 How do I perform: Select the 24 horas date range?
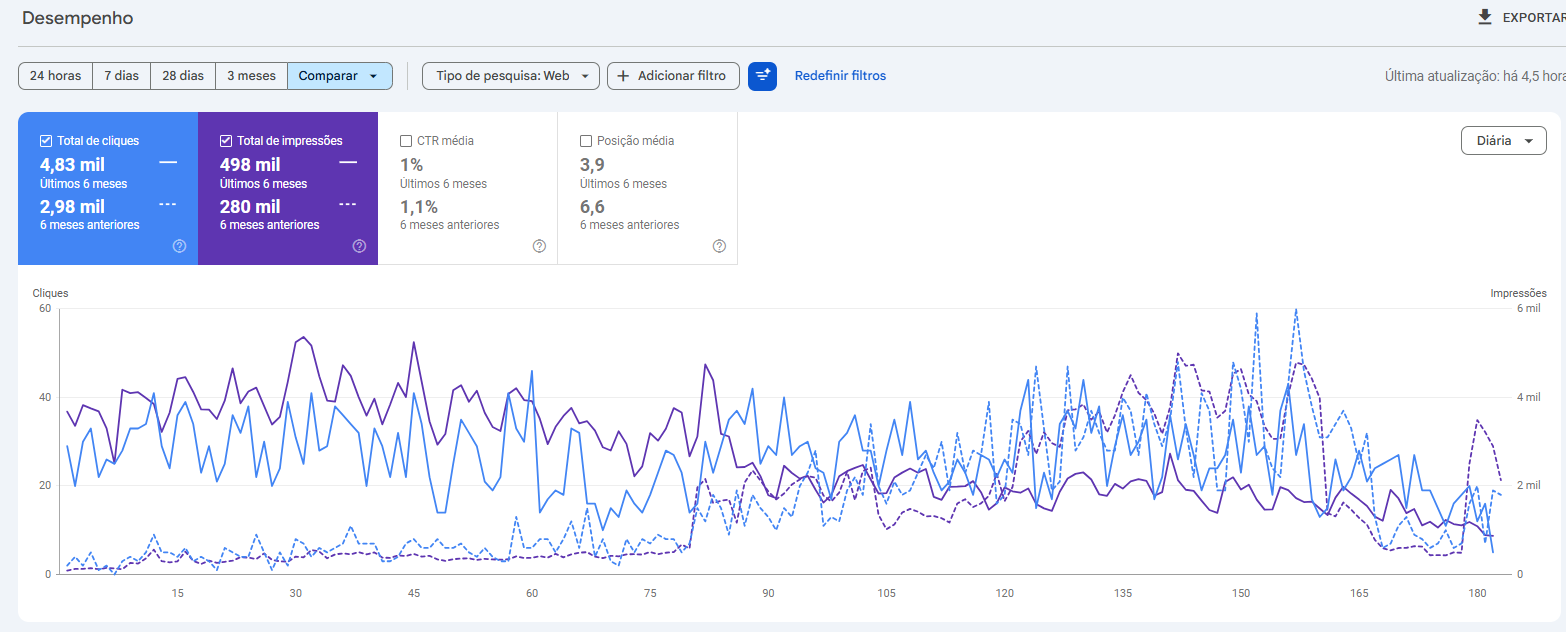[55, 76]
